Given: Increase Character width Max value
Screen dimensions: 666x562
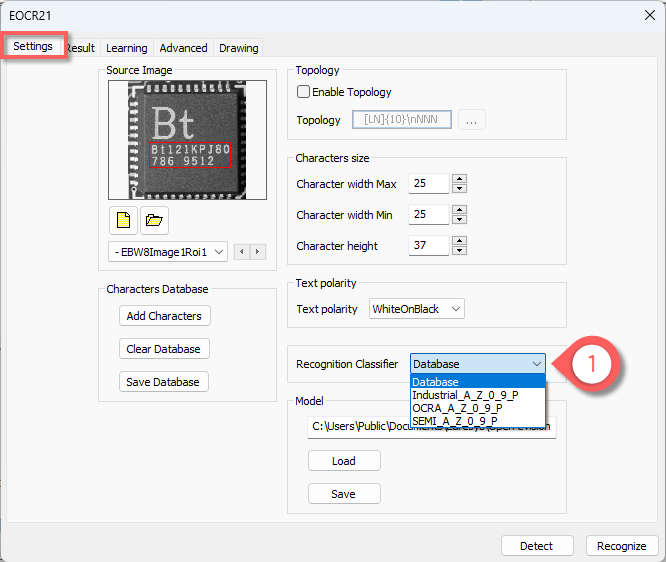Looking at the screenshot, I should click(459, 179).
